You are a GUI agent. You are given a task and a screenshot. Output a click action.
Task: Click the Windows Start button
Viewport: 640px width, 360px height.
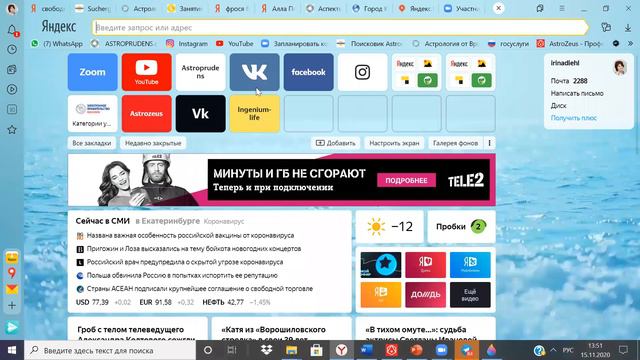[12, 350]
